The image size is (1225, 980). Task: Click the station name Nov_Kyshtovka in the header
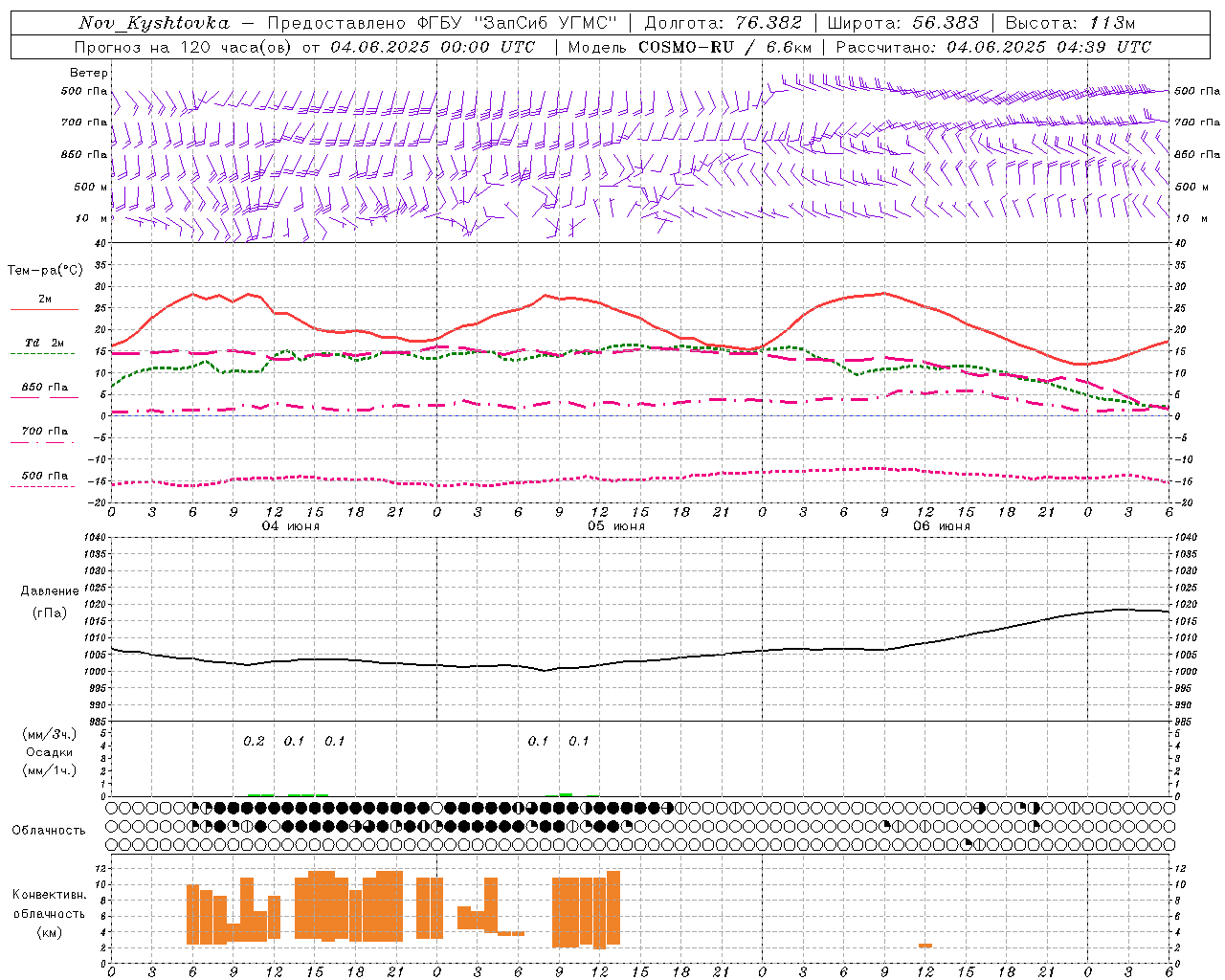tap(154, 23)
